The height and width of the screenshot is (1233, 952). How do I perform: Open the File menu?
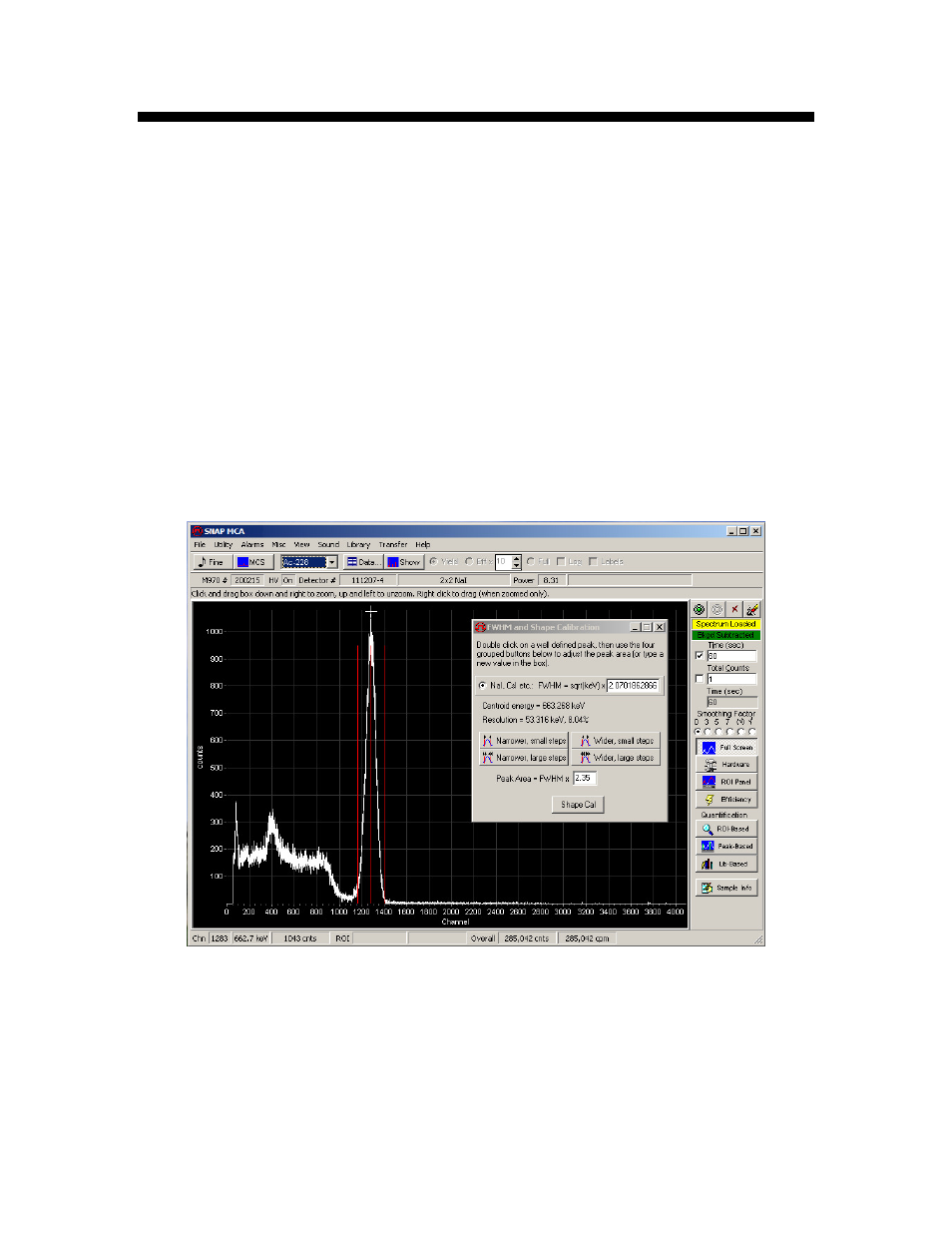click(200, 545)
